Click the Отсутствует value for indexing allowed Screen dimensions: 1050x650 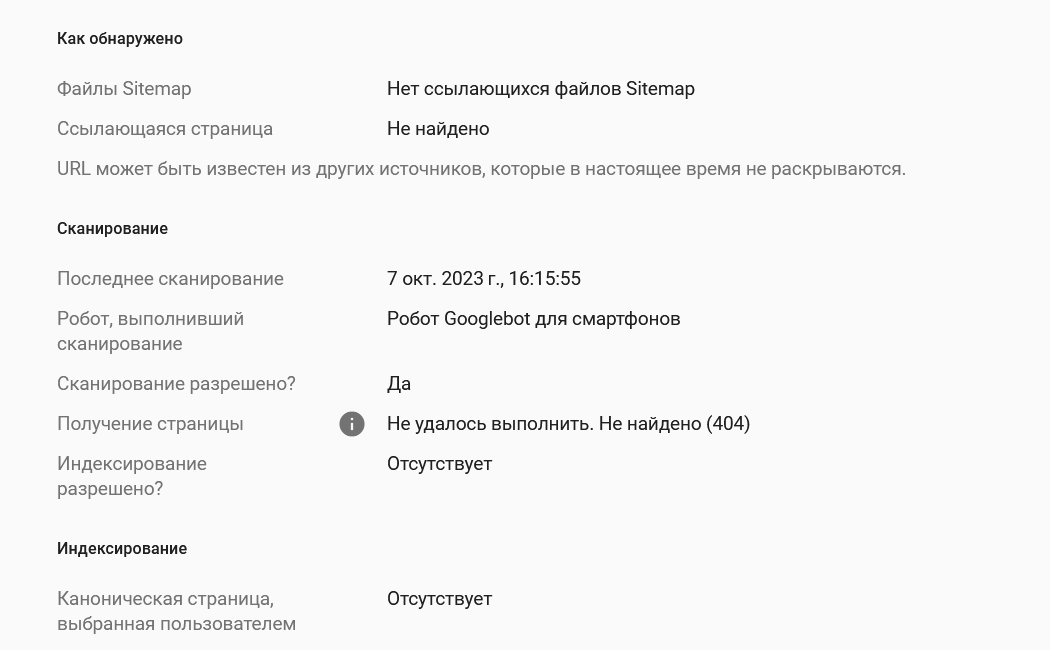point(439,464)
